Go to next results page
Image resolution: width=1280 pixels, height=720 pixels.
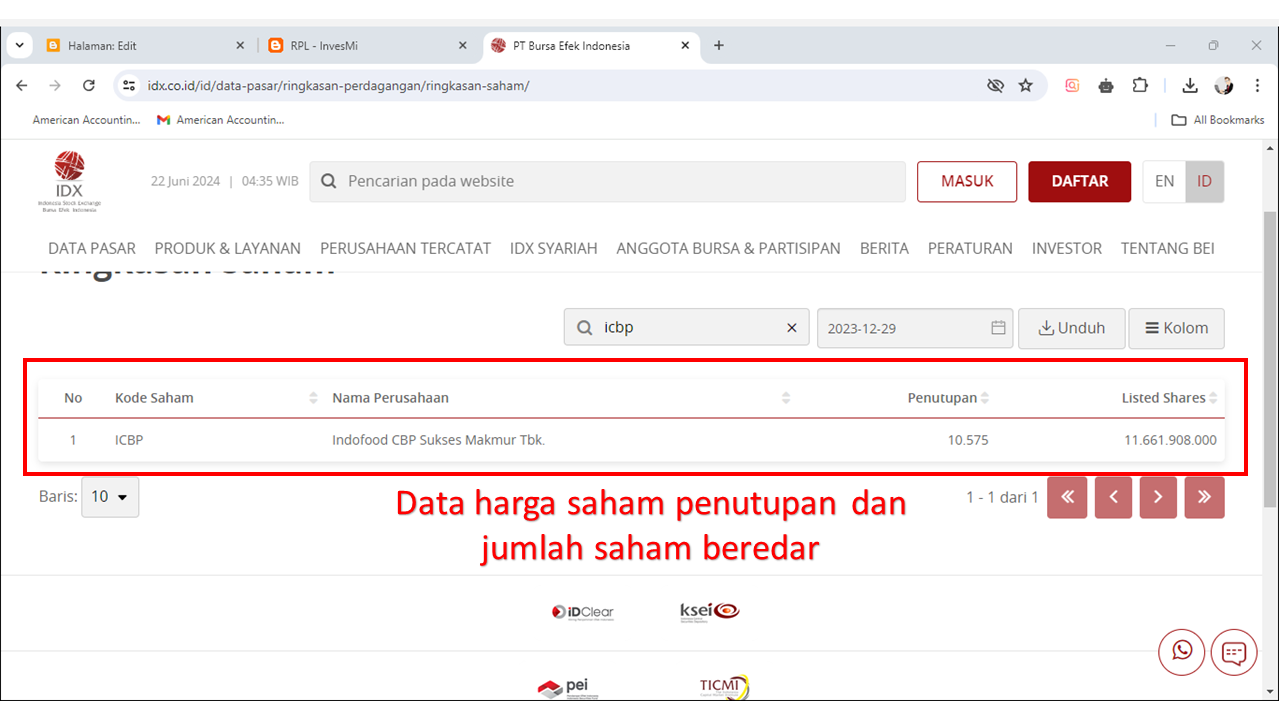coord(1158,497)
